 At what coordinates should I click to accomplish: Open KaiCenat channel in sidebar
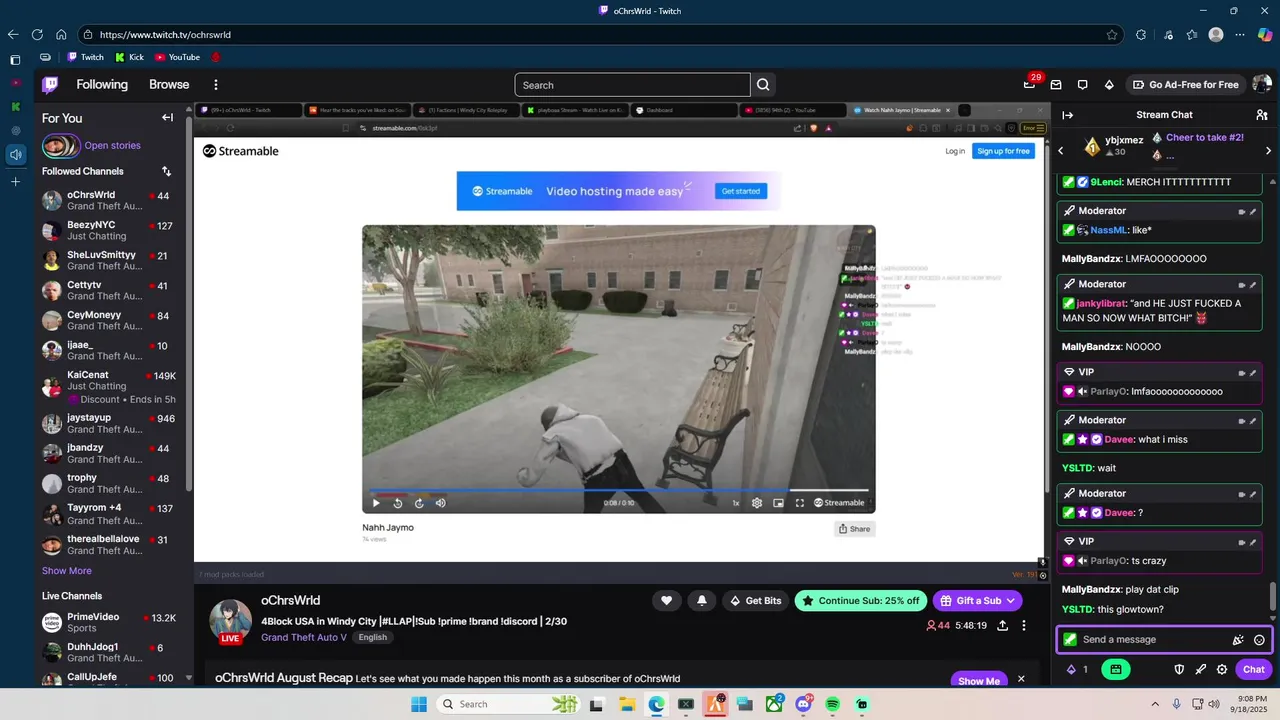point(110,387)
